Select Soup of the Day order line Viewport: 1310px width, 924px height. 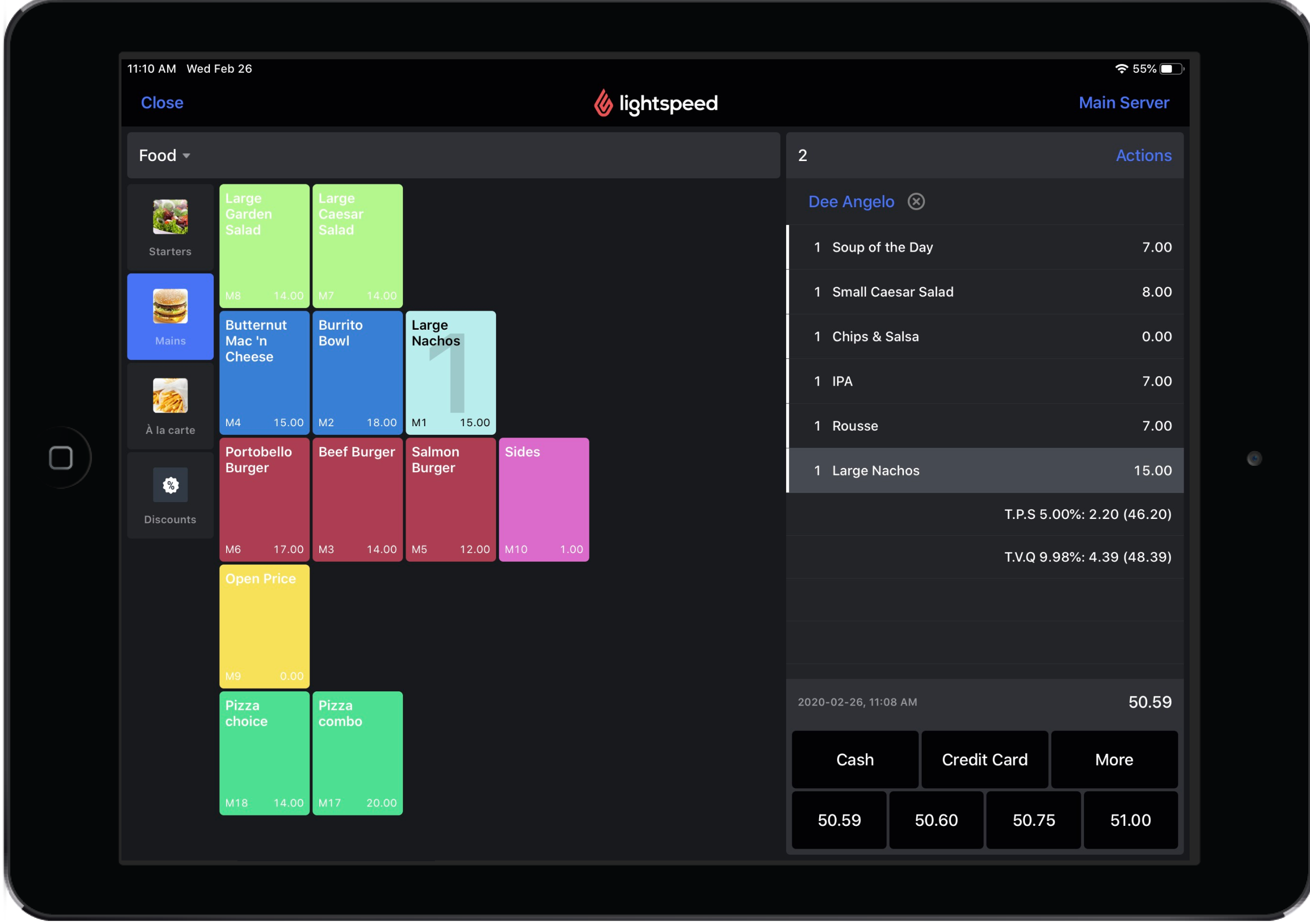[985, 247]
